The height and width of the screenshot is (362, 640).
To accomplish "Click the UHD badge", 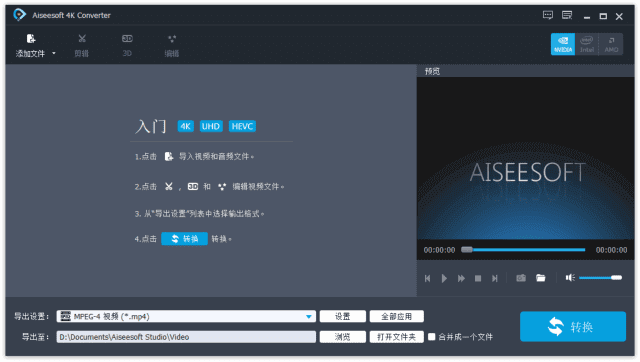I will (211, 127).
